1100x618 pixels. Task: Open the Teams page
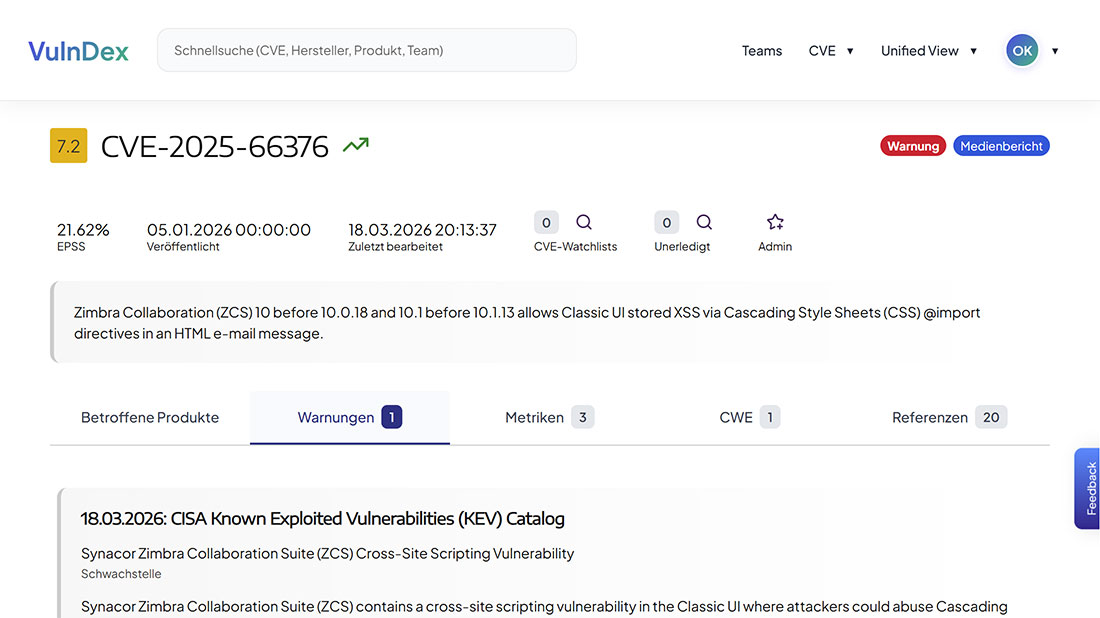(x=761, y=51)
